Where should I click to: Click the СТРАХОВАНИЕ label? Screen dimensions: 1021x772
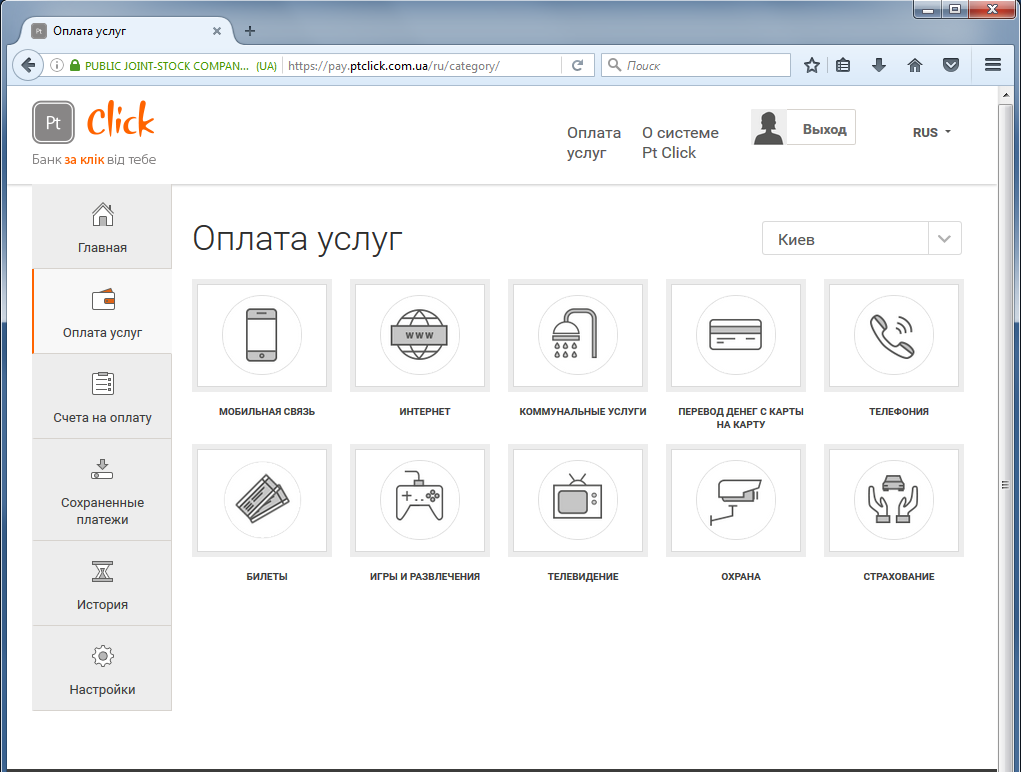[899, 576]
